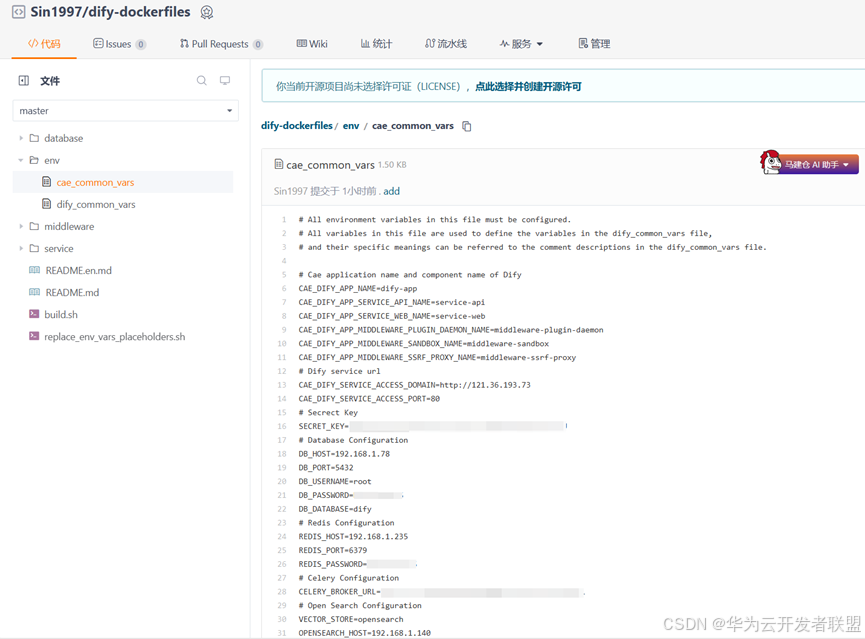Collapse the 文件 side panel icon
Viewport: 865px width, 639px height.
coord(24,81)
